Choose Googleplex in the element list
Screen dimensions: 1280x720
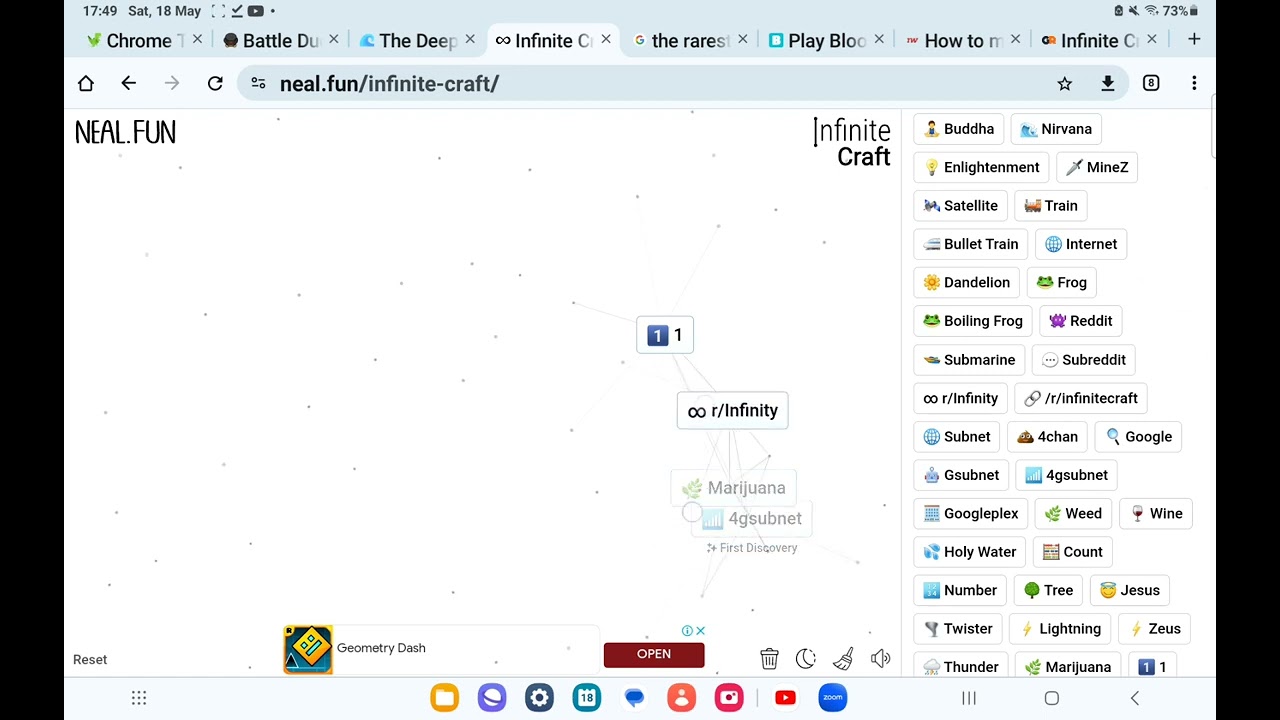click(x=971, y=514)
